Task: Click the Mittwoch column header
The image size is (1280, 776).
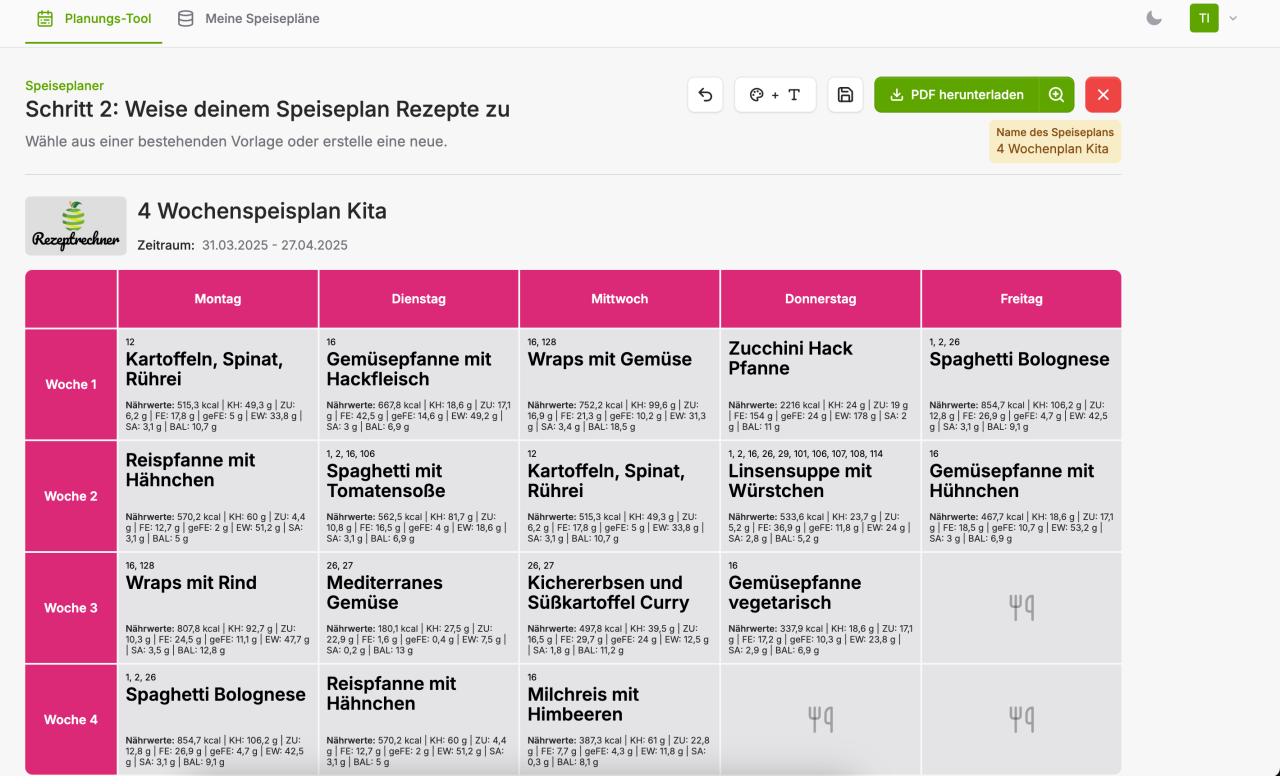Action: tap(619, 299)
